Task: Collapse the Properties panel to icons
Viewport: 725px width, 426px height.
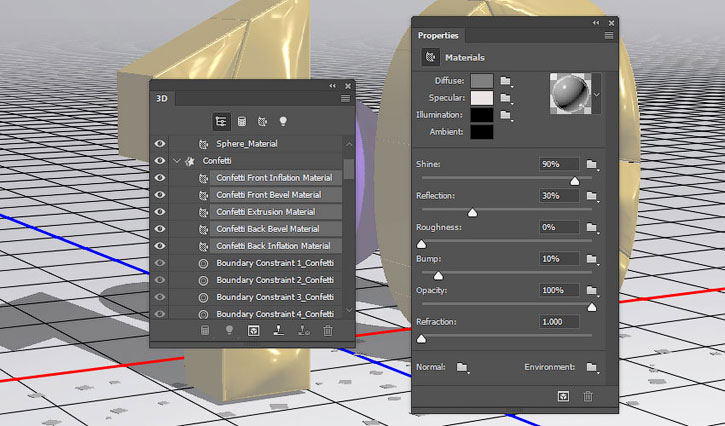Action: pyautogui.click(x=596, y=23)
